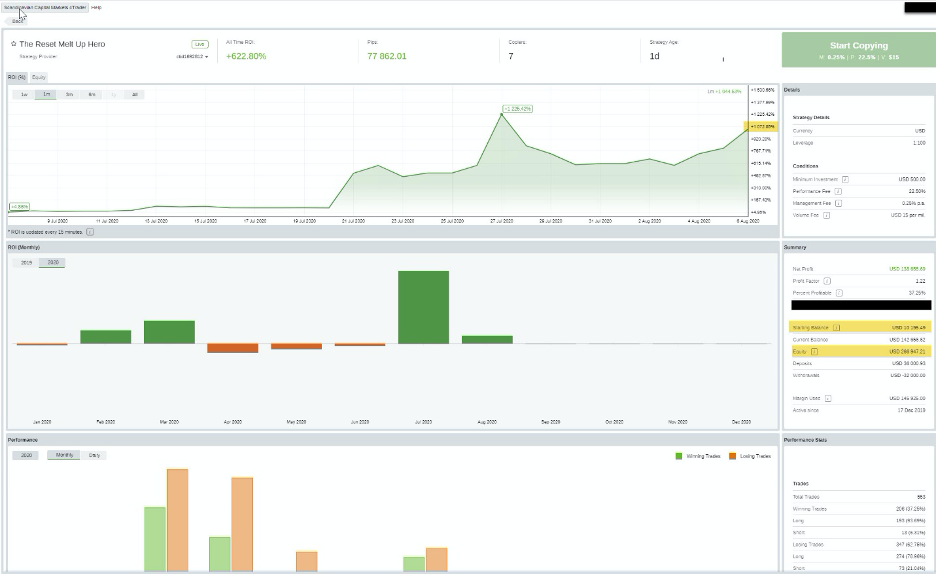Click info icon next to Management Fee
936x574 pixels.
tap(838, 203)
